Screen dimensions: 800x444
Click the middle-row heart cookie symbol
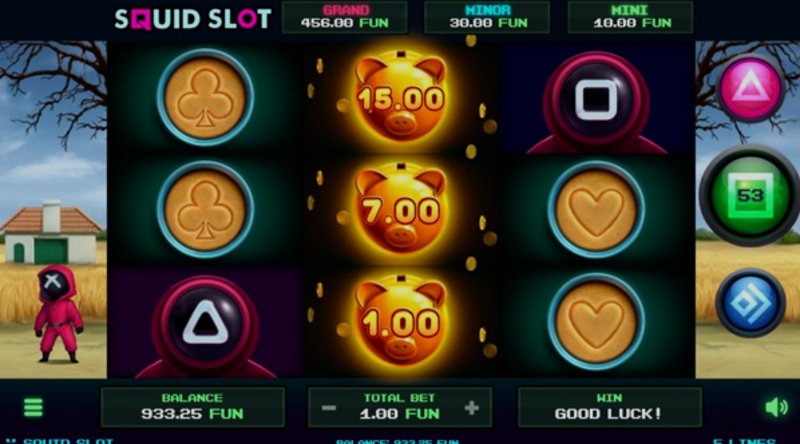[x=596, y=209]
